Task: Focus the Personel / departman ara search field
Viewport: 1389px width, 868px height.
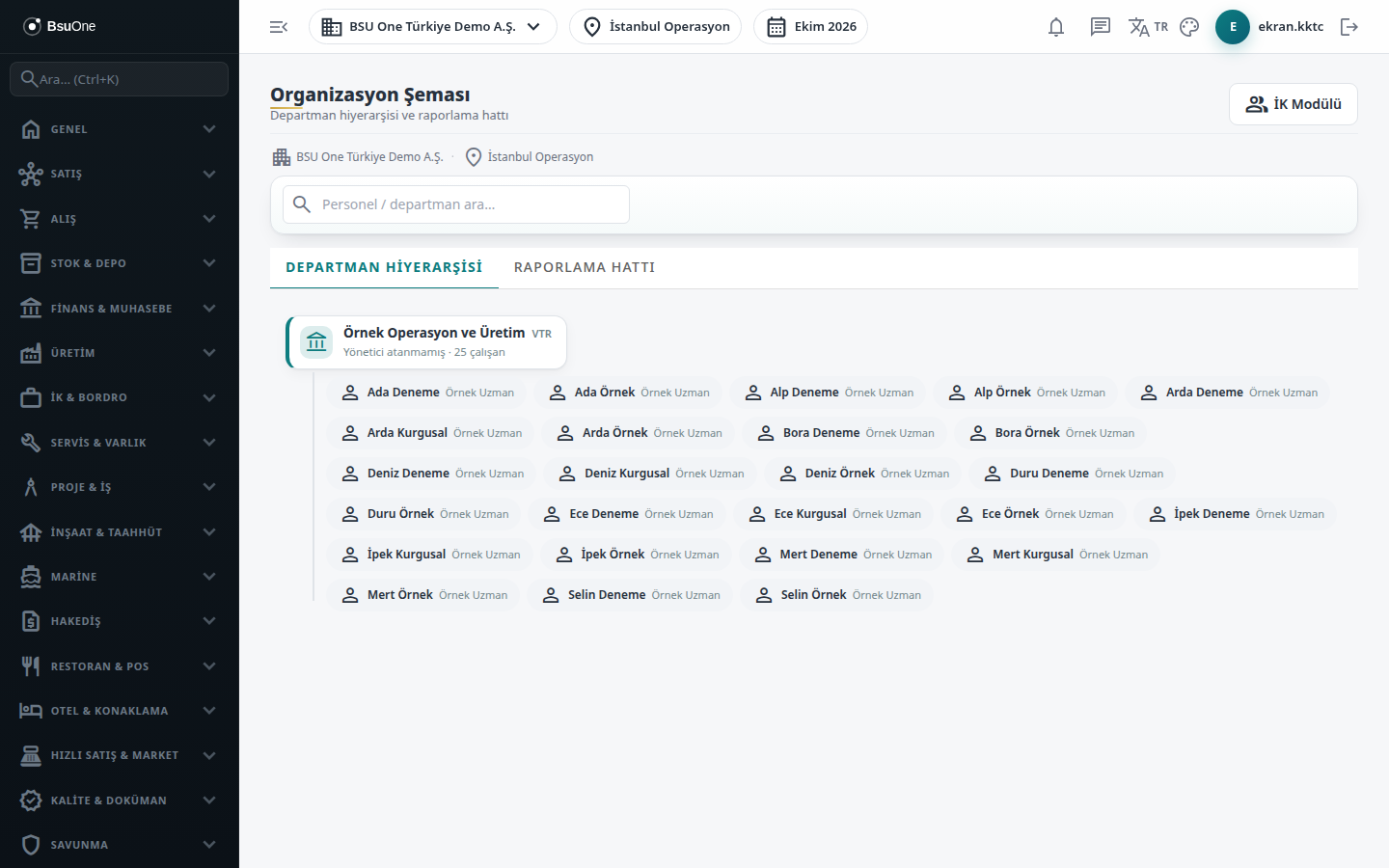Action: point(456,204)
